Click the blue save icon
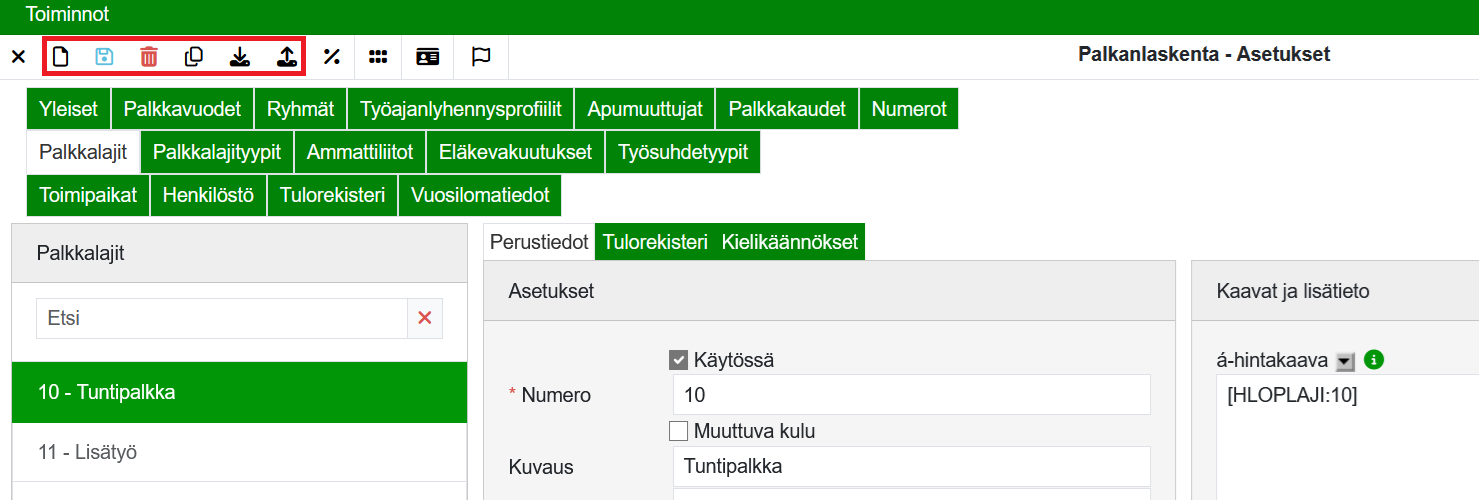Screen dimensions: 1479x500 click(104, 57)
